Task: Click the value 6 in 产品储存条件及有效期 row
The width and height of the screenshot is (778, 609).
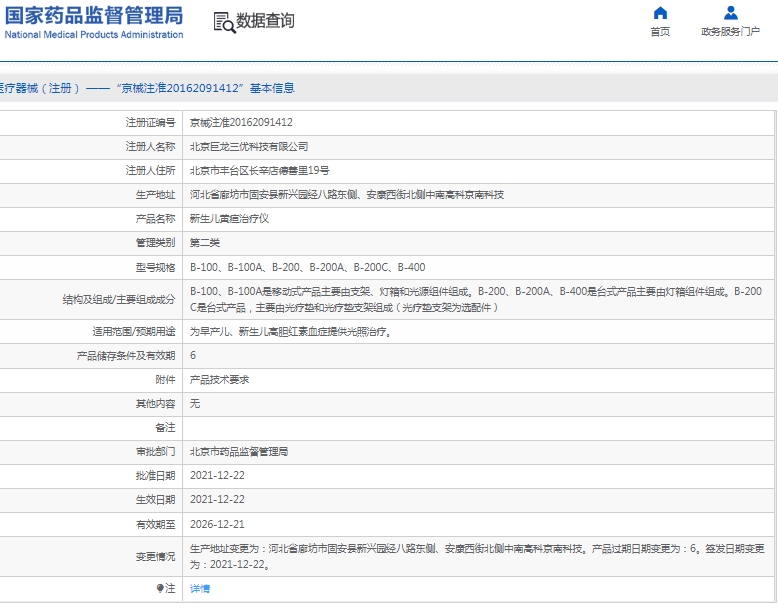Action: (193, 355)
